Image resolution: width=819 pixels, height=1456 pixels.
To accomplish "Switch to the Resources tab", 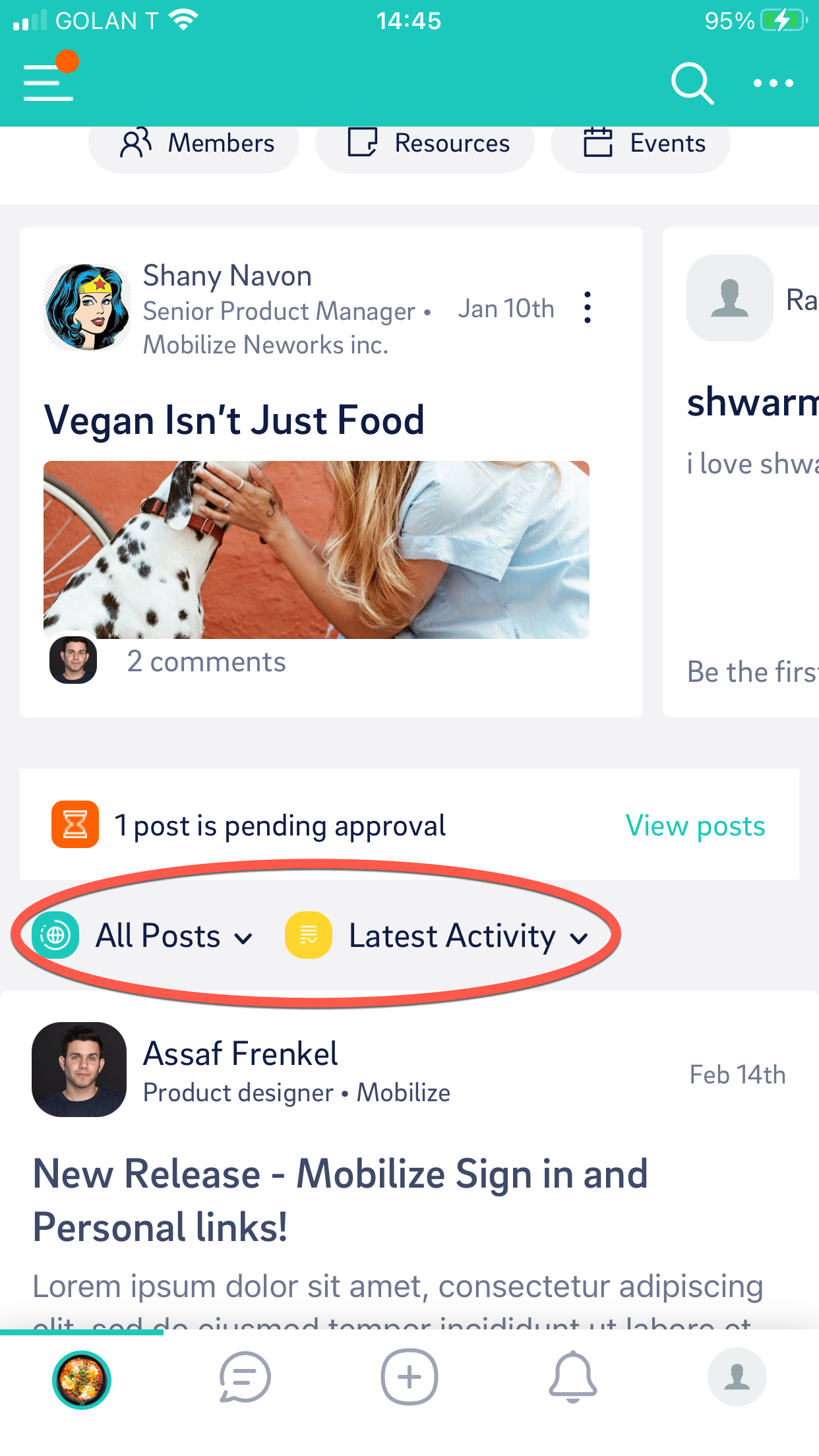I will point(425,144).
